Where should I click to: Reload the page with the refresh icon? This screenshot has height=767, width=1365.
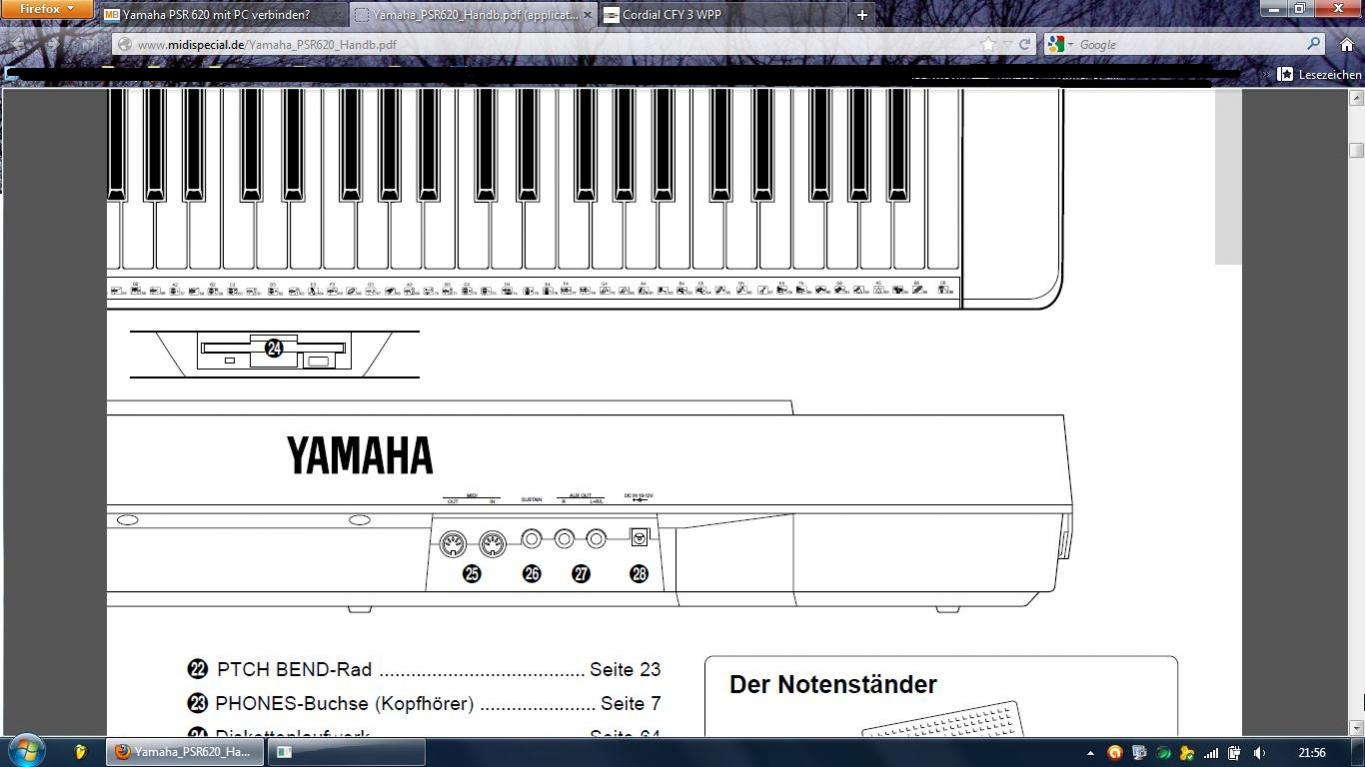tap(1024, 45)
